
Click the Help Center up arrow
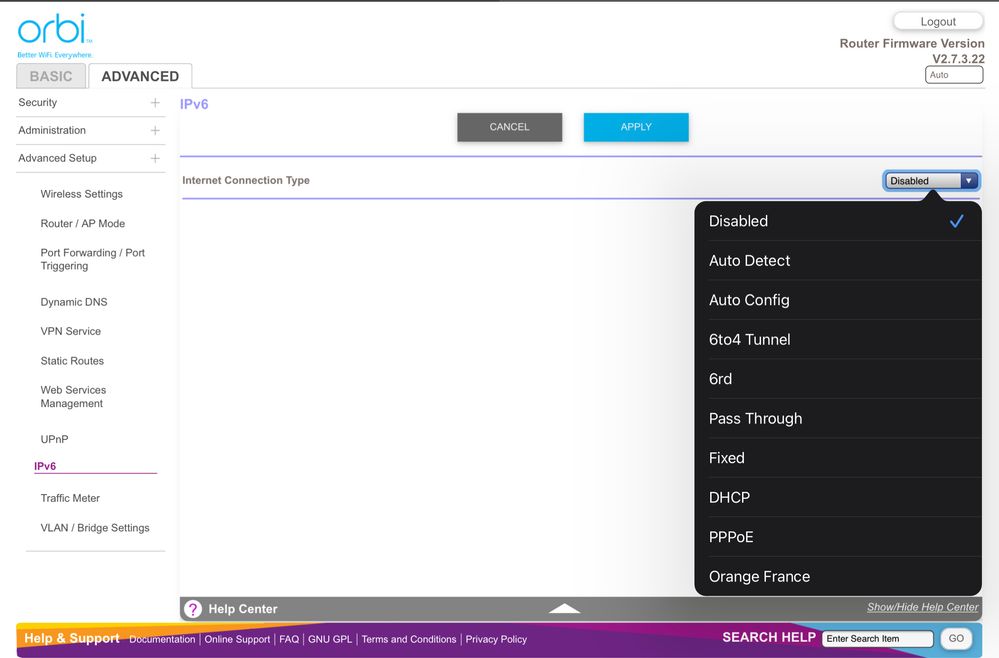coord(565,608)
